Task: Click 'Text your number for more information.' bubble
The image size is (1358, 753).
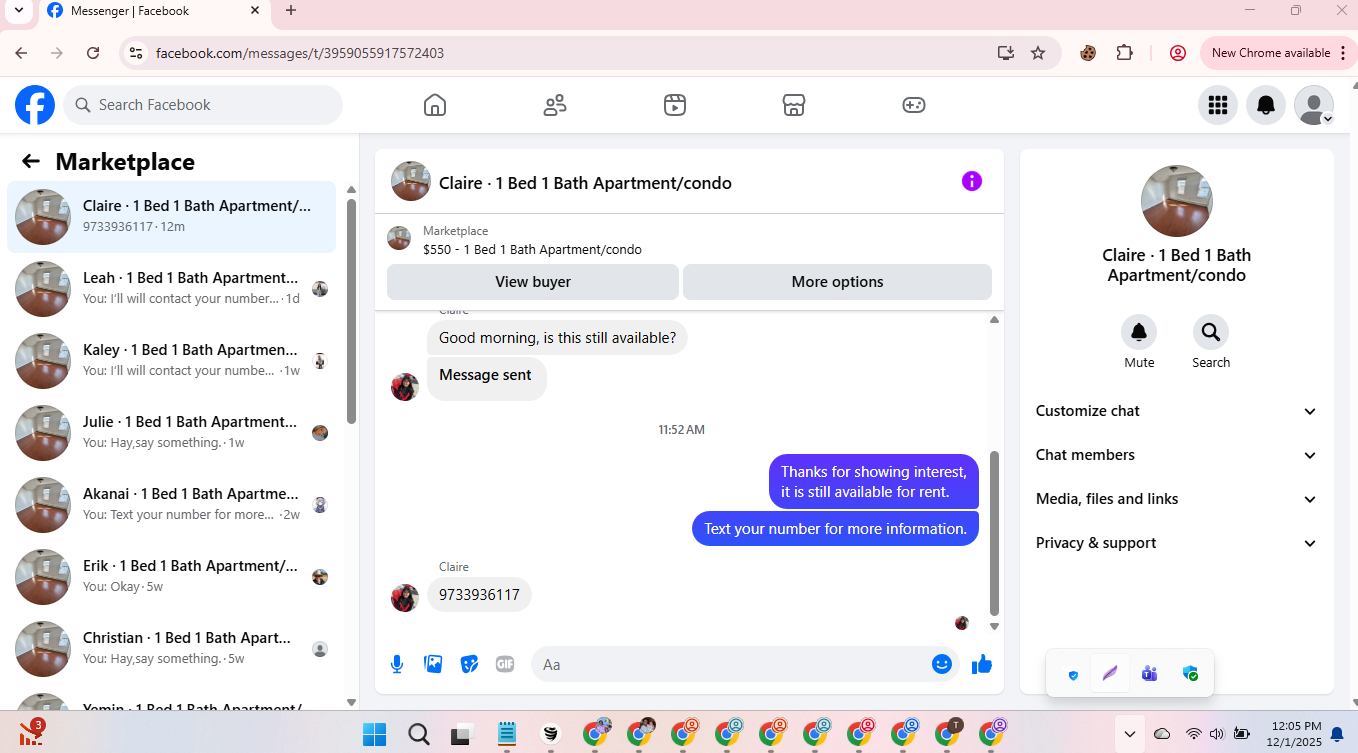Action: (x=835, y=529)
